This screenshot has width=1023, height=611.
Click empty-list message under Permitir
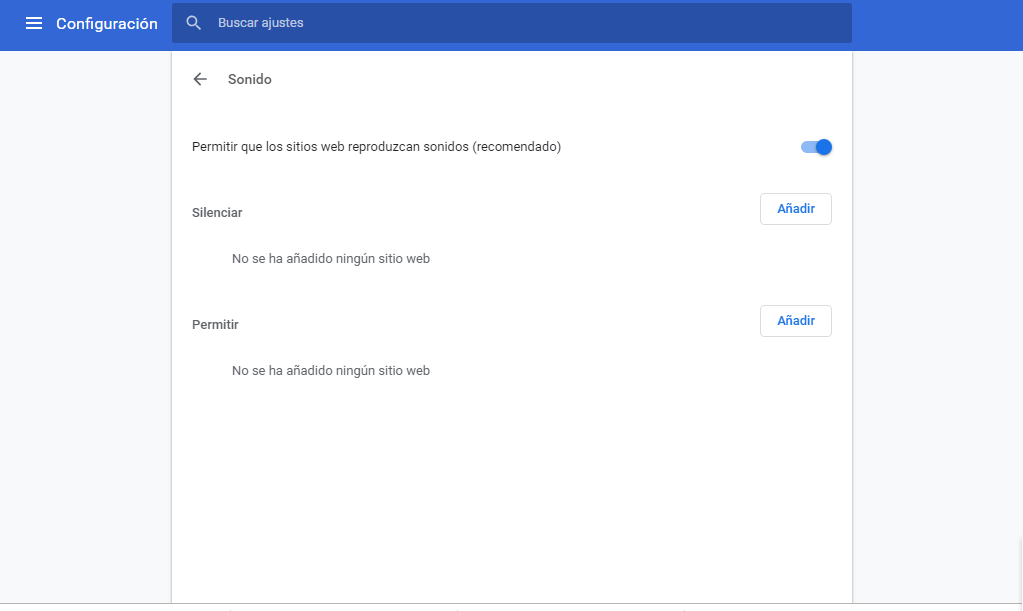tap(331, 371)
